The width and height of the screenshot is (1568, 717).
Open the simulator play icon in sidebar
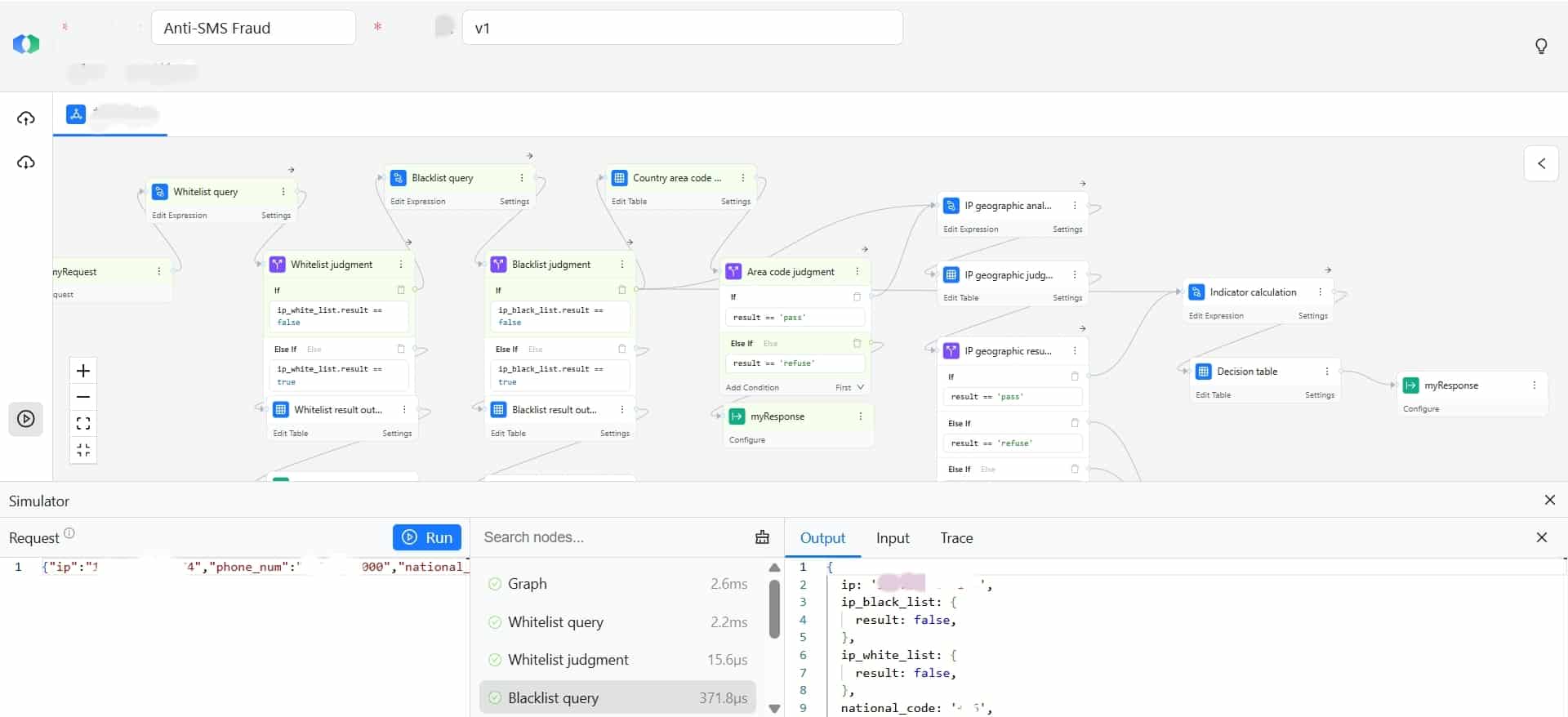click(x=26, y=419)
